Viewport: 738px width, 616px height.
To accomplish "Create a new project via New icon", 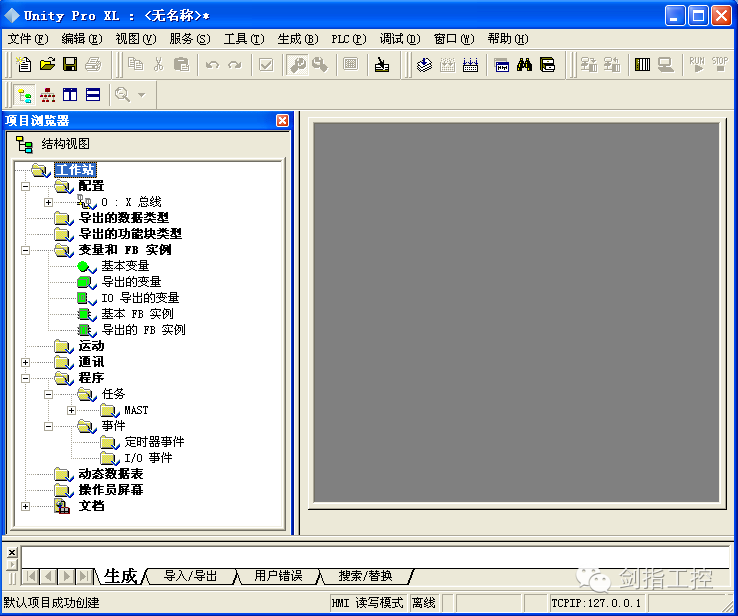I will click(24, 64).
